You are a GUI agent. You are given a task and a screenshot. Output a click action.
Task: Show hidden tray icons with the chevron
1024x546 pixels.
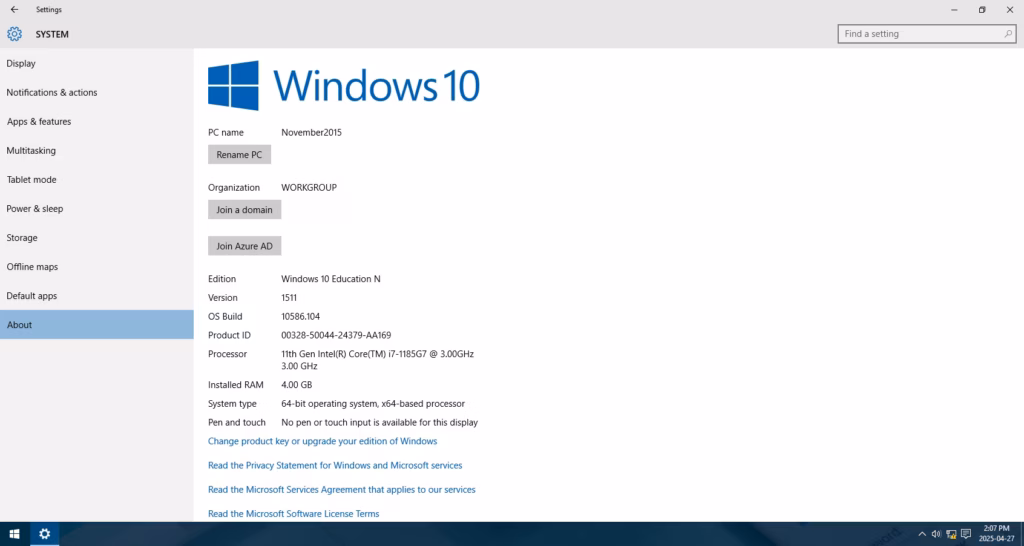(922, 534)
